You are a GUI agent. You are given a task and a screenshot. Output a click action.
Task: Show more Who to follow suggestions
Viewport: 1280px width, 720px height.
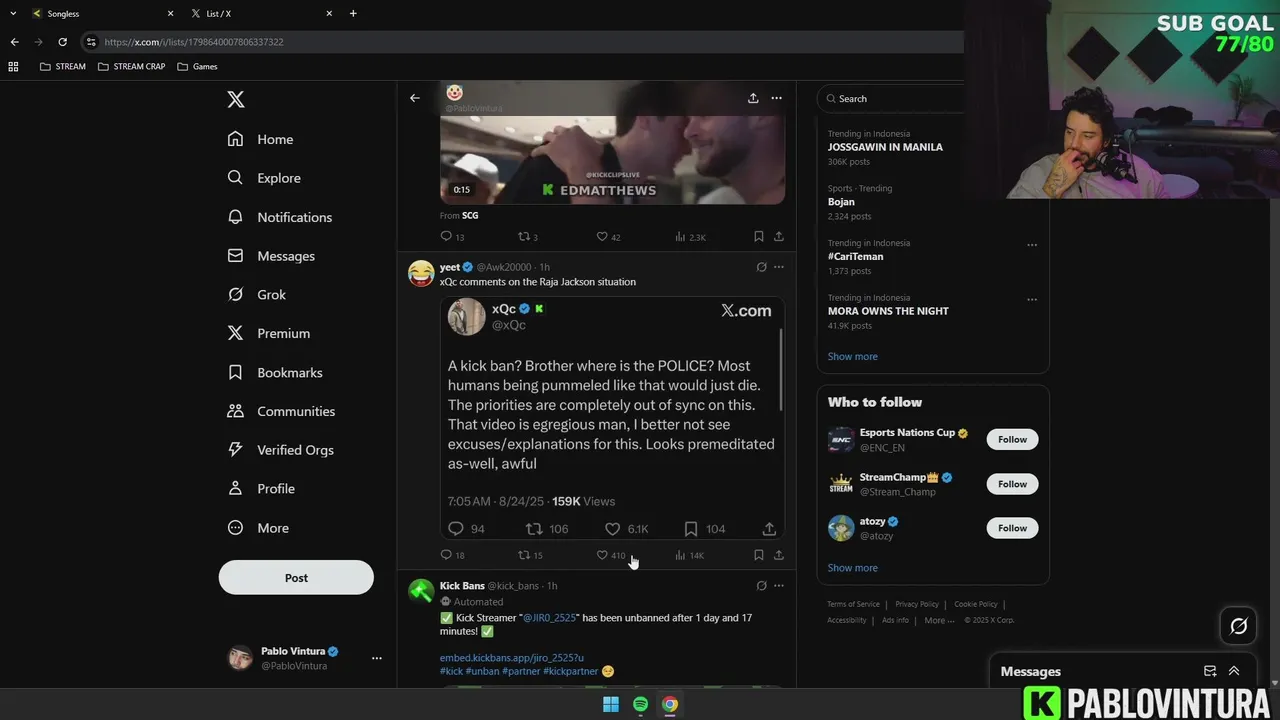pos(852,568)
